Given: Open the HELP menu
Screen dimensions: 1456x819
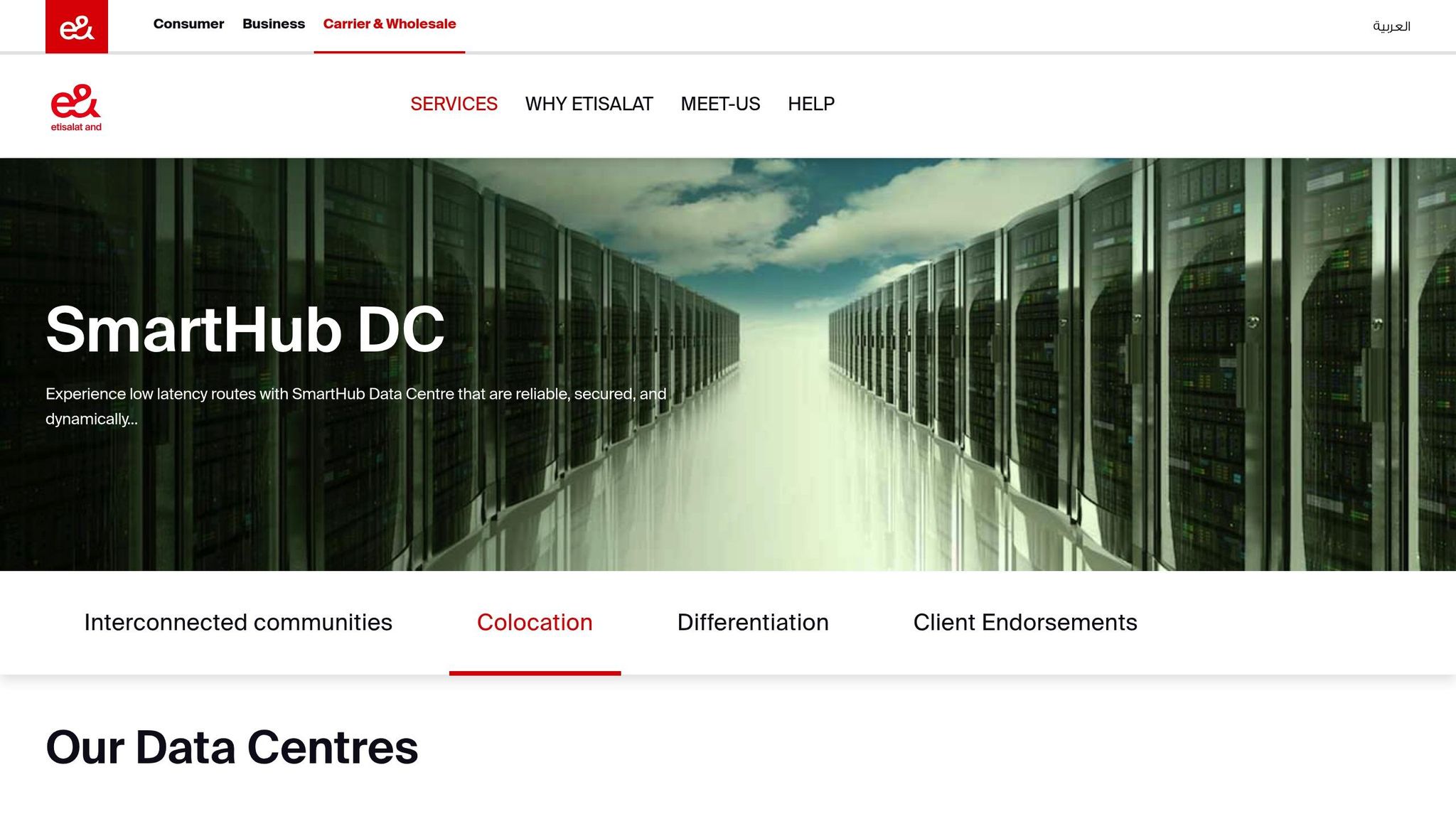Looking at the screenshot, I should coord(811,104).
